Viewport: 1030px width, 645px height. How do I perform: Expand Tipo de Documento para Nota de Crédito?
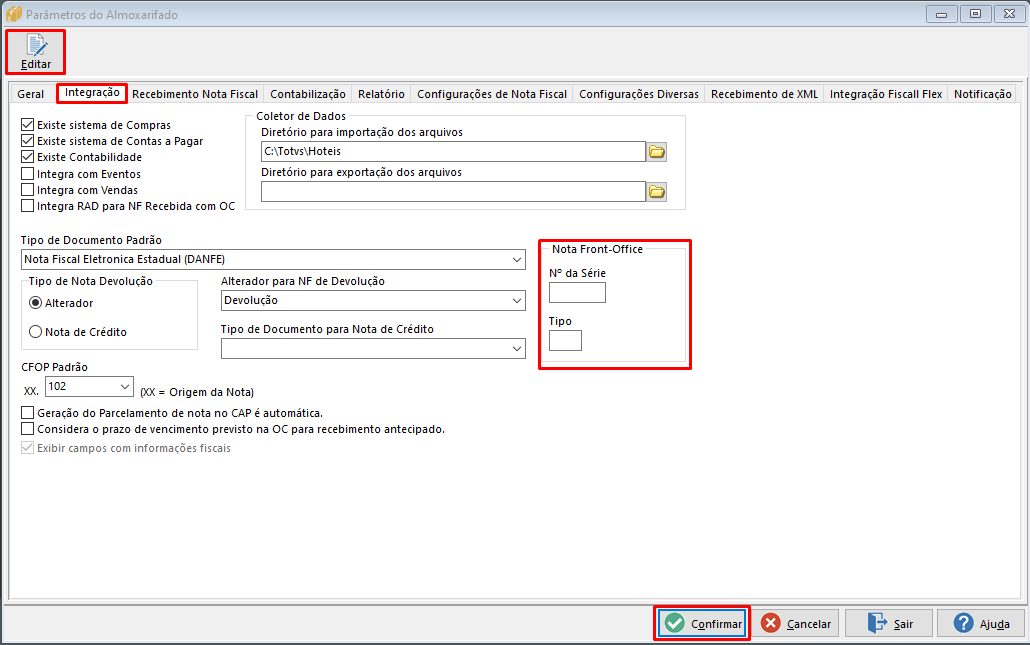click(517, 349)
